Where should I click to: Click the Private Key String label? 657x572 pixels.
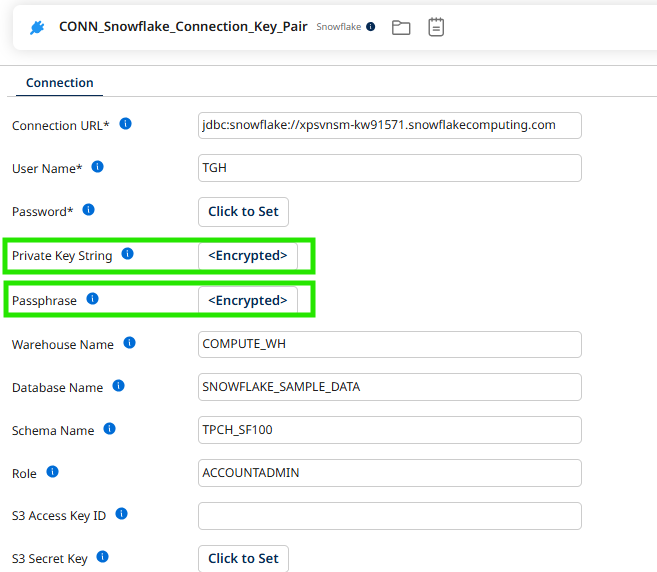[x=62, y=256]
